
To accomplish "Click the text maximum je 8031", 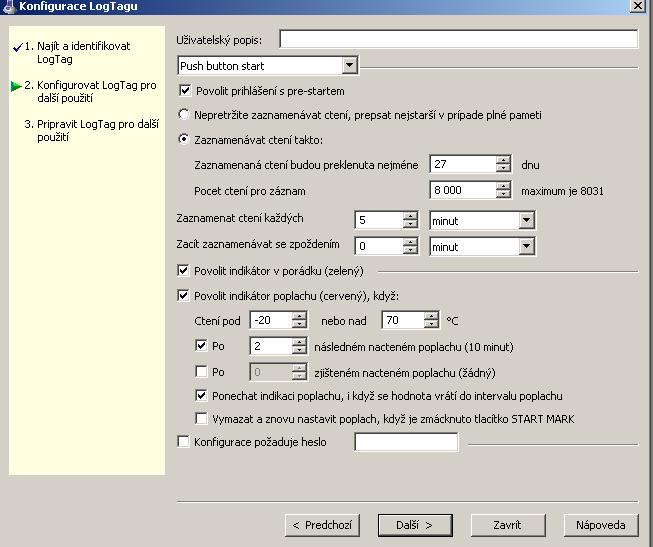I will click(562, 191).
